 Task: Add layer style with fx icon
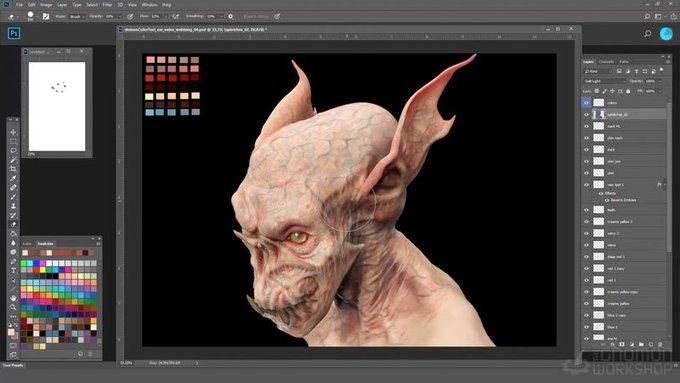[x=612, y=344]
